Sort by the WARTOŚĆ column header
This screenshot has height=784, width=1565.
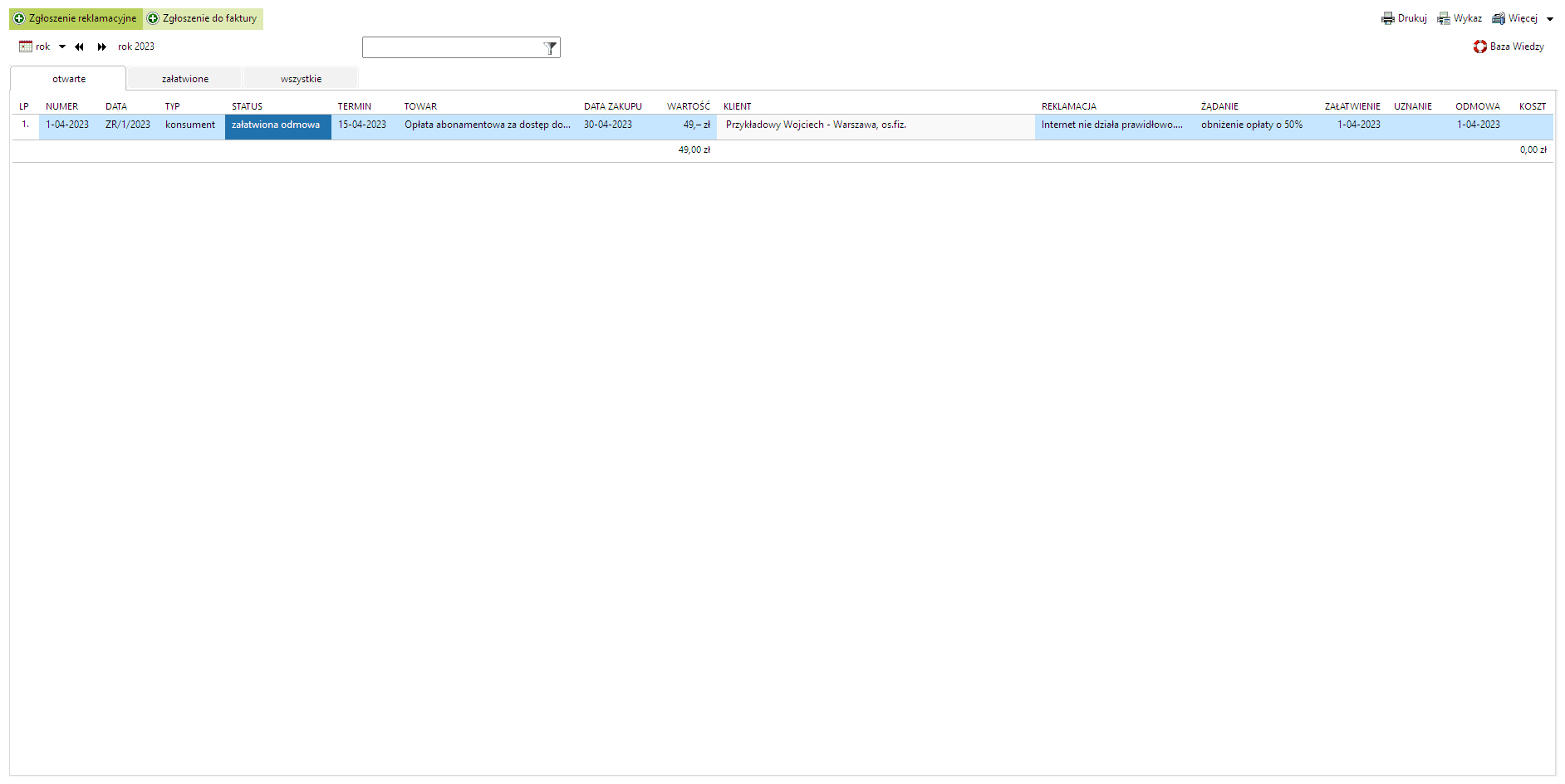click(x=688, y=106)
